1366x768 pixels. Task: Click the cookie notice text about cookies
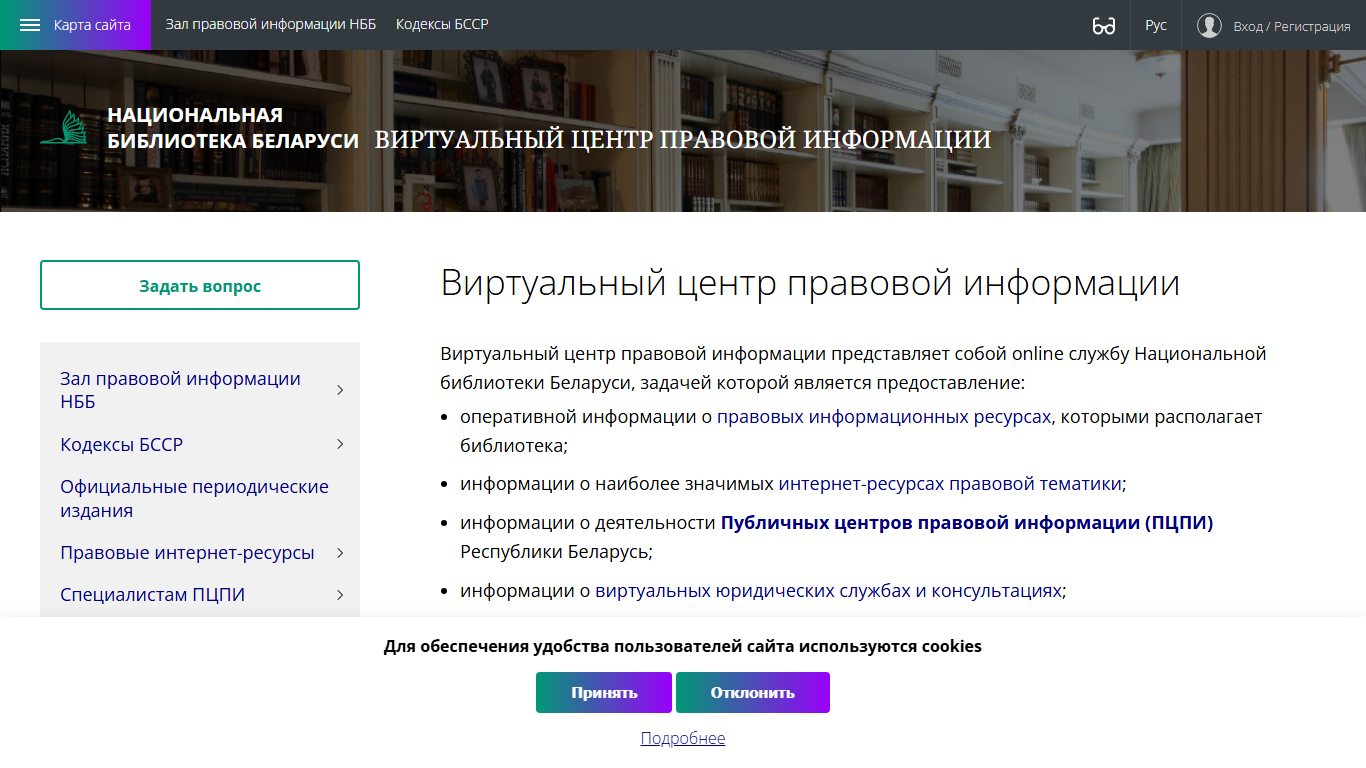(683, 646)
